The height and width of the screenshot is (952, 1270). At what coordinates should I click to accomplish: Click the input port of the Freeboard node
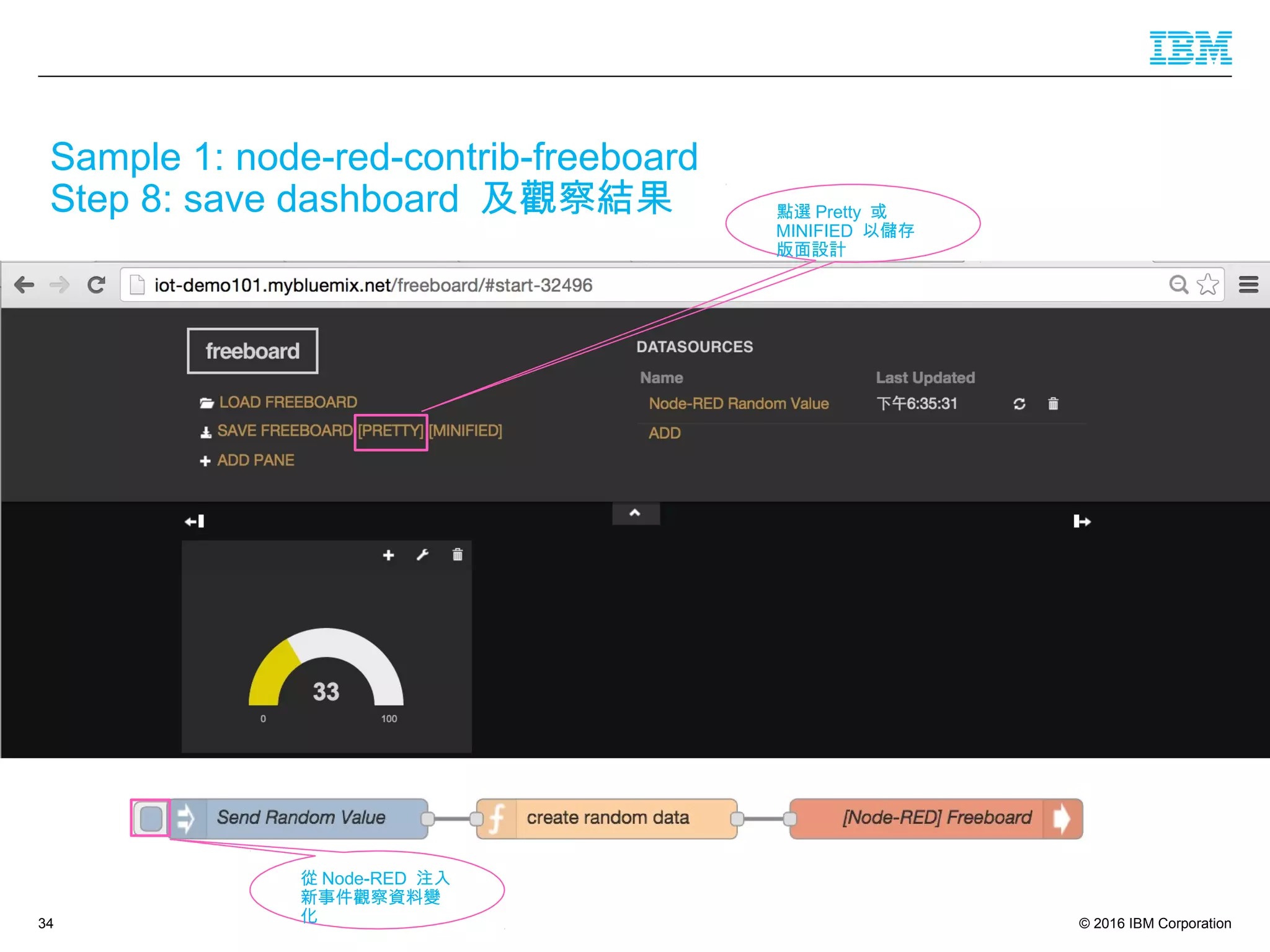789,819
